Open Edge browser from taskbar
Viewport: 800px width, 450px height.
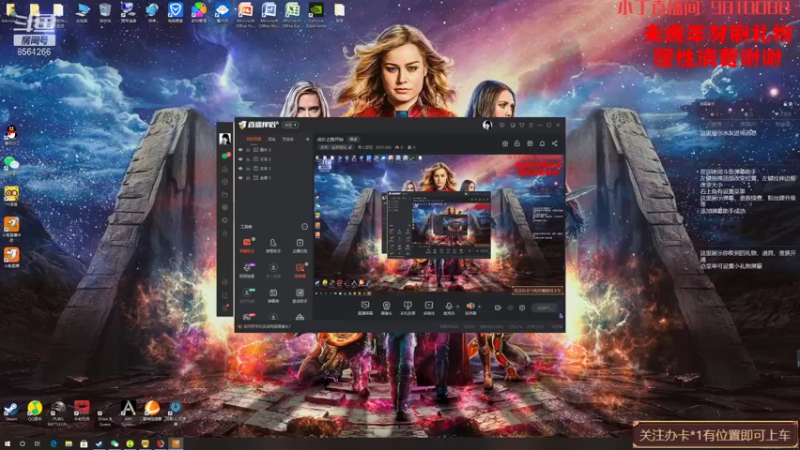pos(54,444)
